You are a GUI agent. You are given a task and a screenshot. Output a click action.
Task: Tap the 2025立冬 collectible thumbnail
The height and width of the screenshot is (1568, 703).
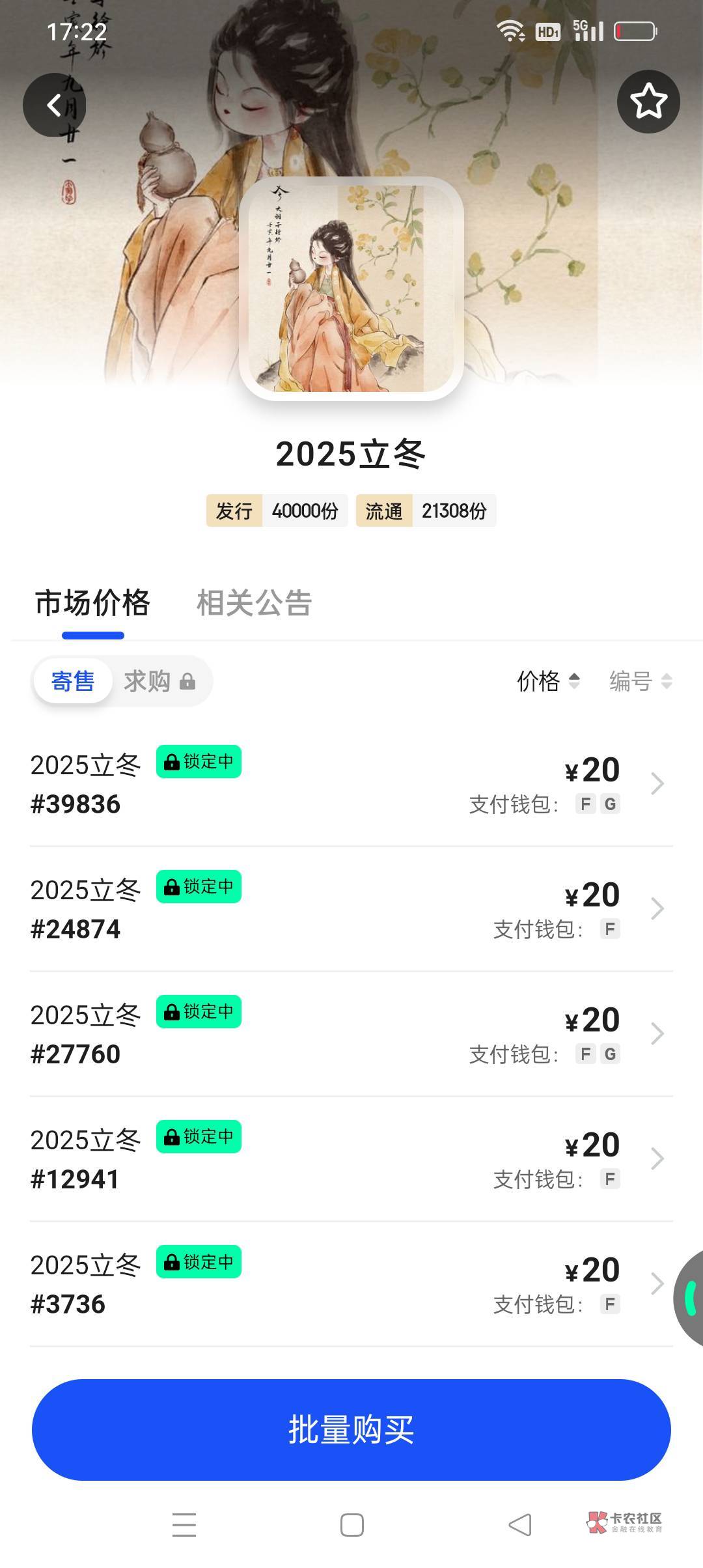pyautogui.click(x=351, y=288)
